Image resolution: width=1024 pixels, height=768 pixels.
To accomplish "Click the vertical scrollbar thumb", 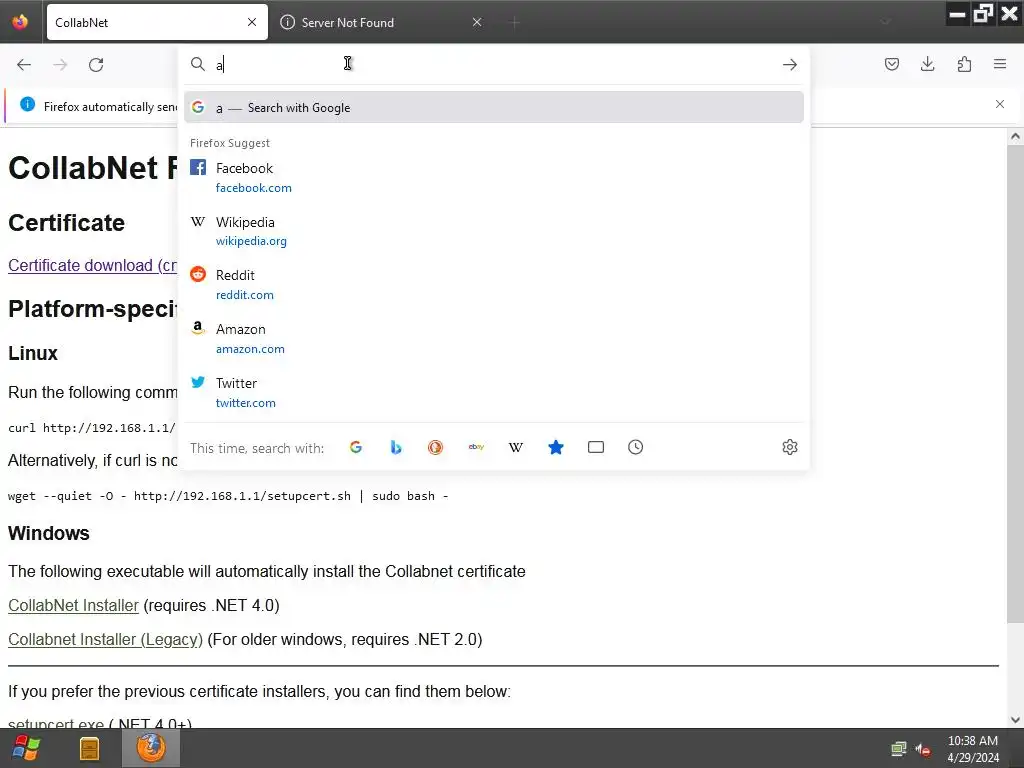I will 1015,384.
